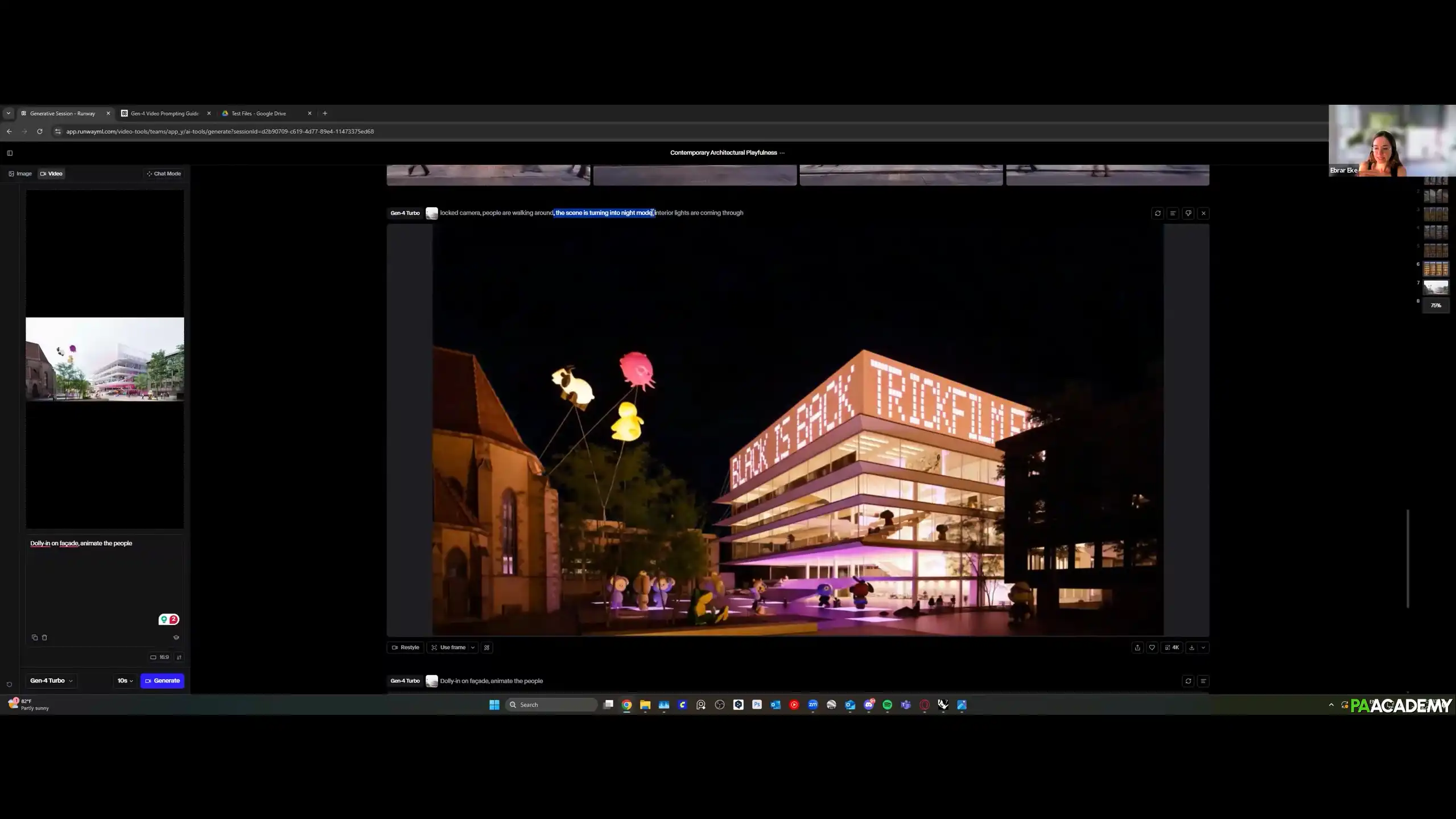The width and height of the screenshot is (1456, 819).
Task: Open session title options ellipsis
Action: click(782, 153)
